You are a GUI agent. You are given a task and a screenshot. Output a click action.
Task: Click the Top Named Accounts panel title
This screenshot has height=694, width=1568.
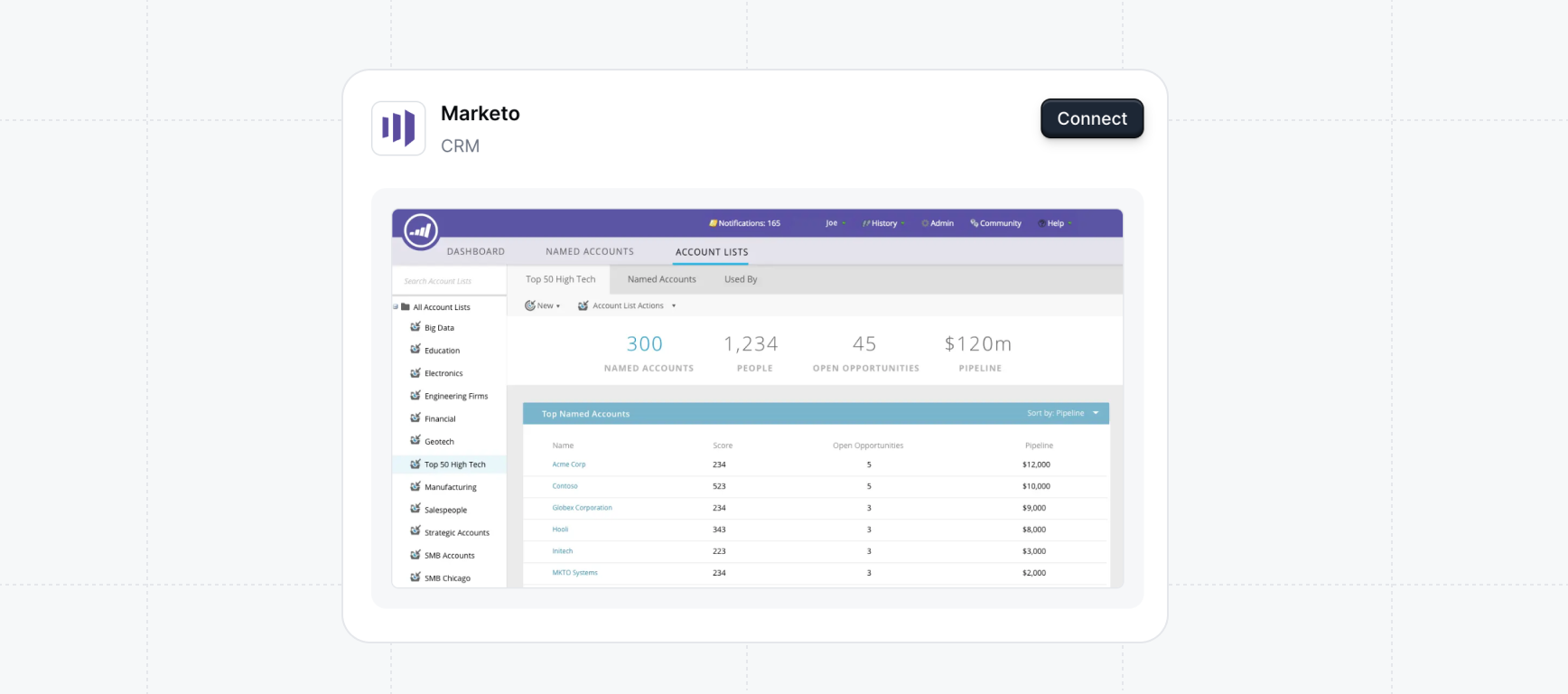click(x=585, y=414)
